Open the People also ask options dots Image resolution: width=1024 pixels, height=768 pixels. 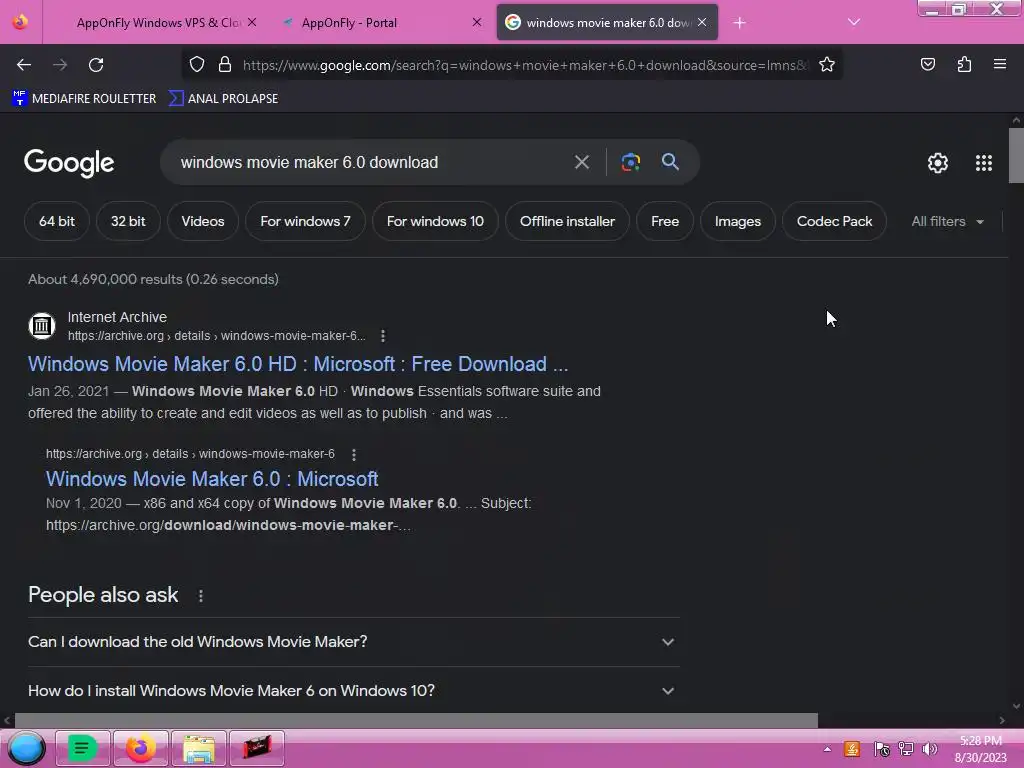200,596
